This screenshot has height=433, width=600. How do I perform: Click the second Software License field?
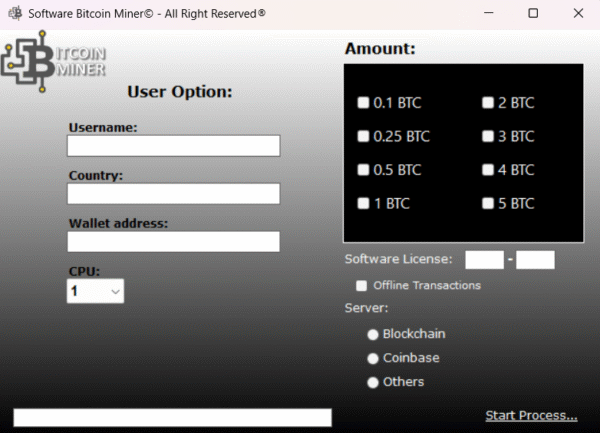coord(535,260)
